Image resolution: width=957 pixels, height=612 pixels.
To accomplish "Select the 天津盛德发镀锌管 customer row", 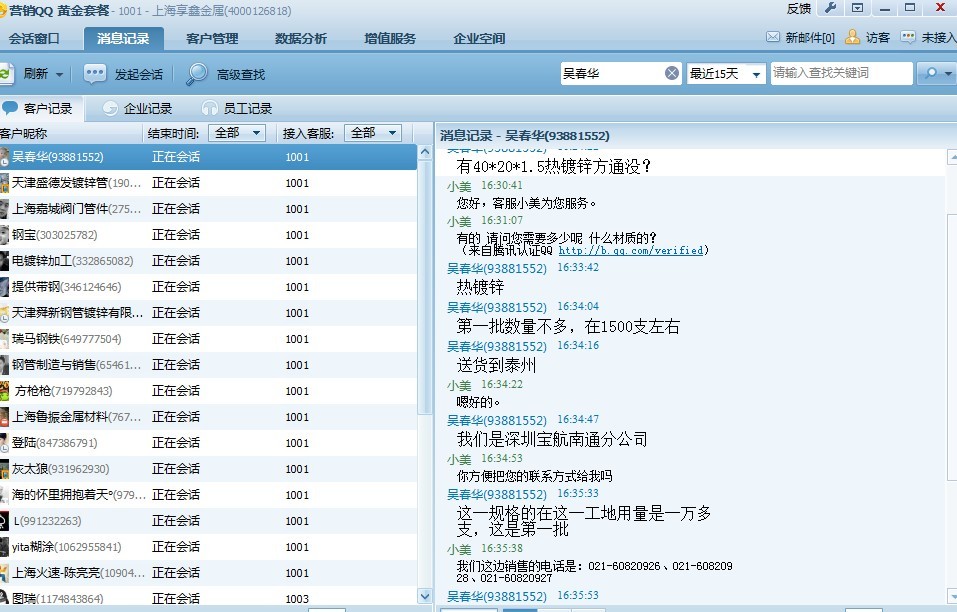I will [x=208, y=183].
